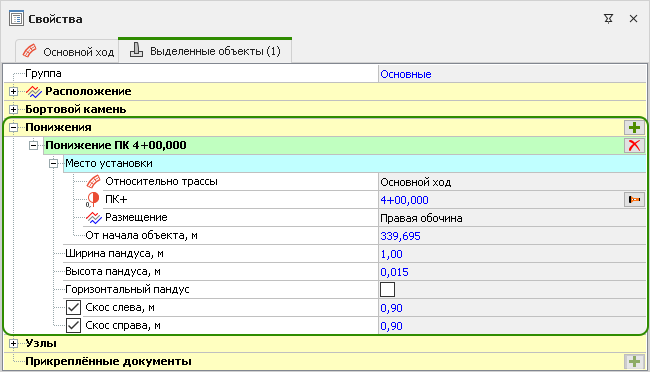
Task: Collapse the Место установки group
Action: [x=53, y=163]
